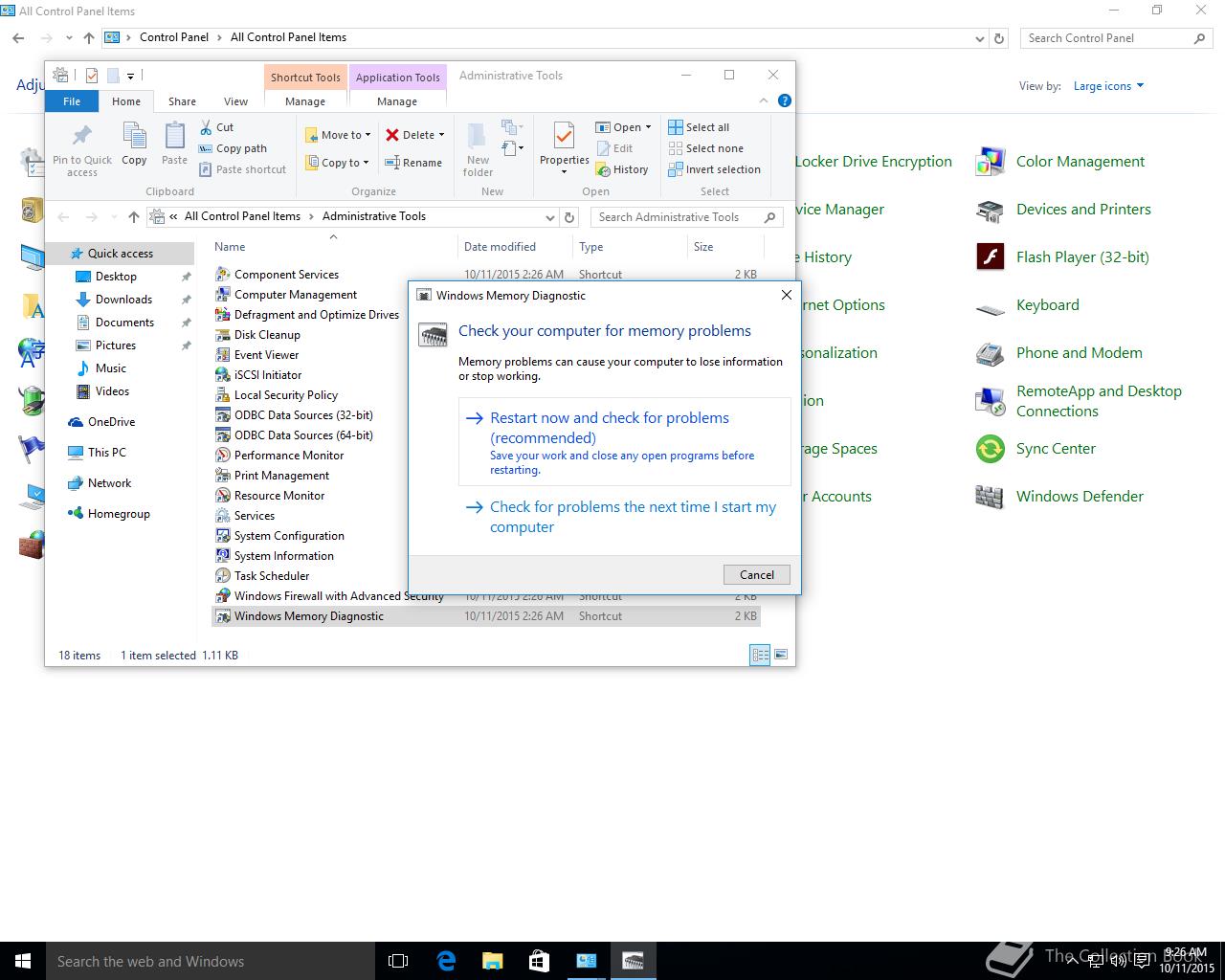The width and height of the screenshot is (1225, 980).
Task: Click Restart now and check for problems
Action: pos(626,442)
